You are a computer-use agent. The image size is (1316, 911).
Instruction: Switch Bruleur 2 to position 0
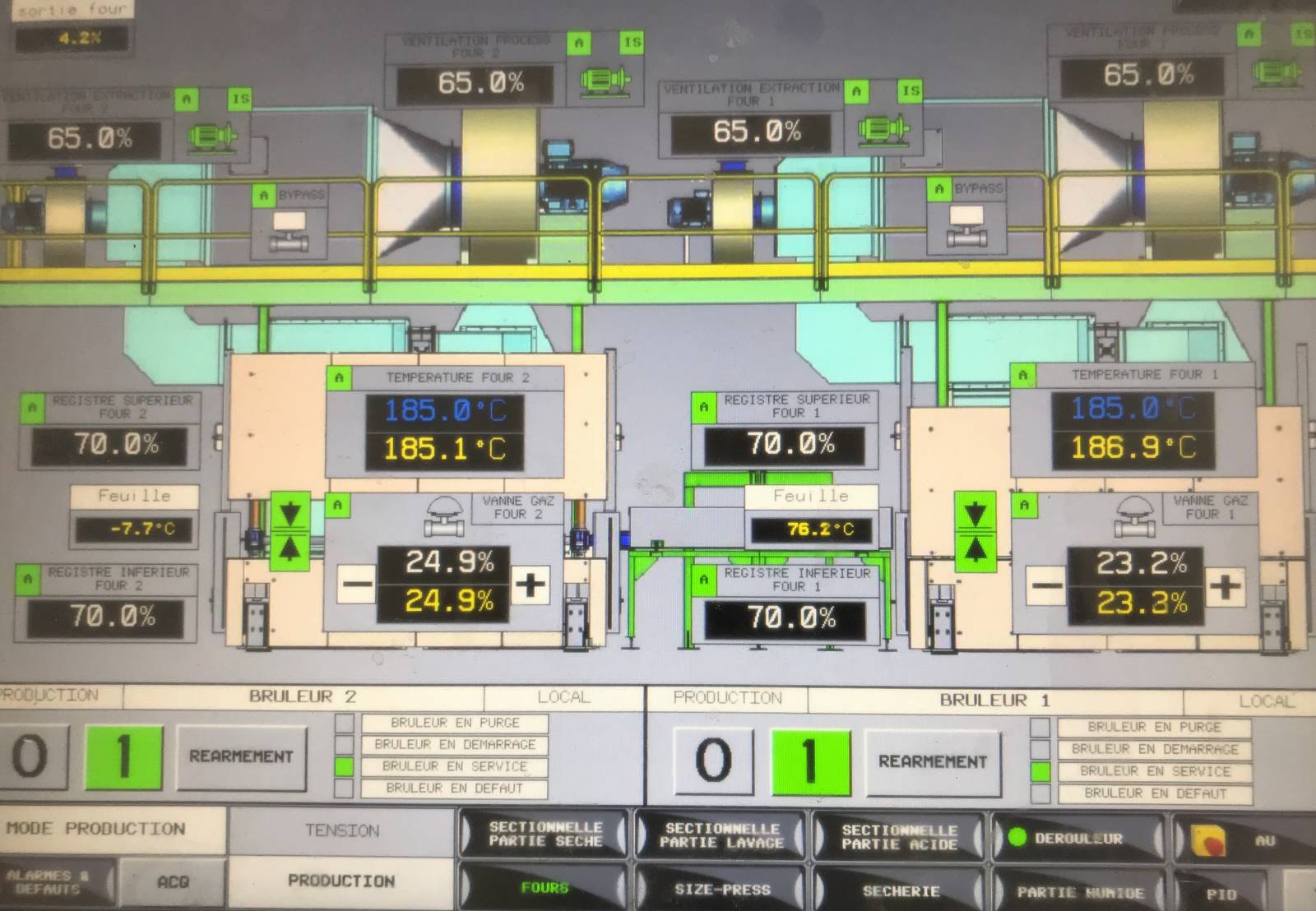[x=31, y=756]
